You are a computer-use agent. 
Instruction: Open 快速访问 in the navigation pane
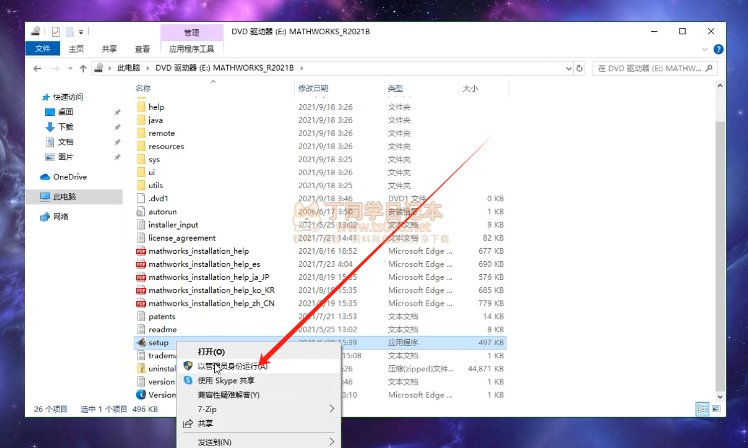pyautogui.click(x=68, y=97)
